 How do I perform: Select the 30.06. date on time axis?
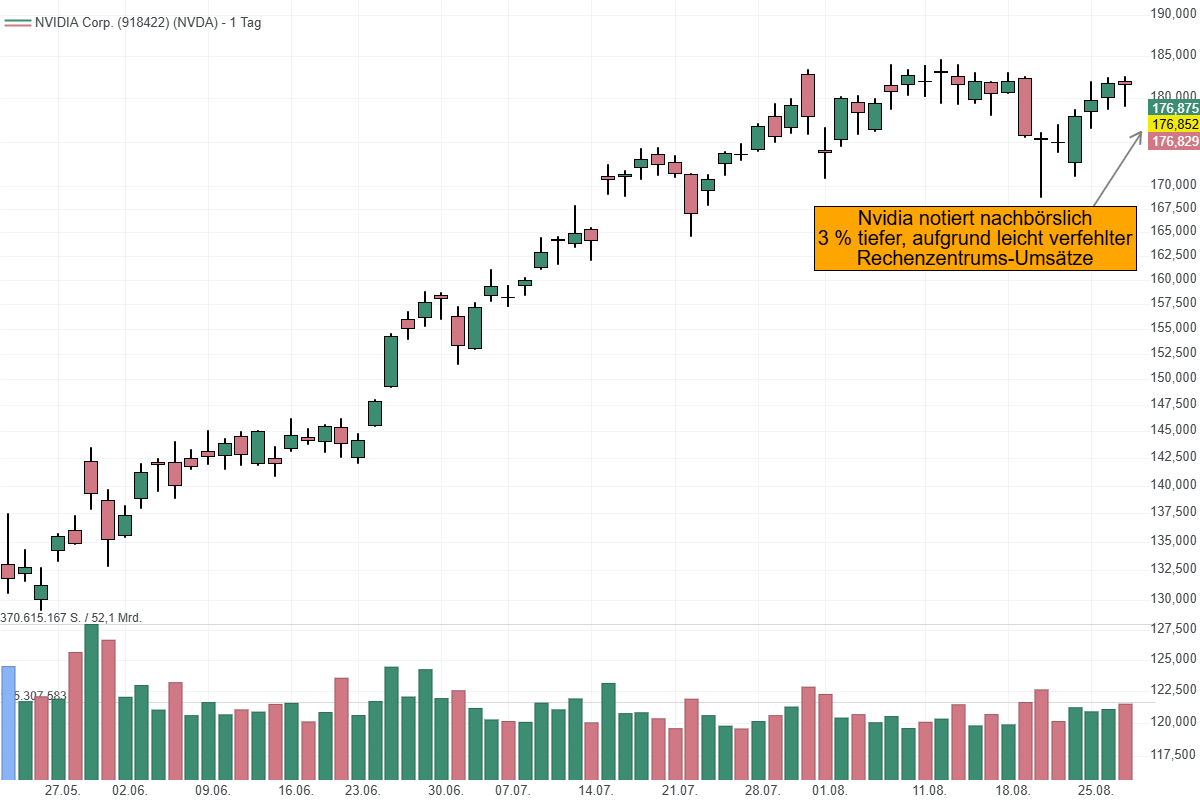pos(446,790)
